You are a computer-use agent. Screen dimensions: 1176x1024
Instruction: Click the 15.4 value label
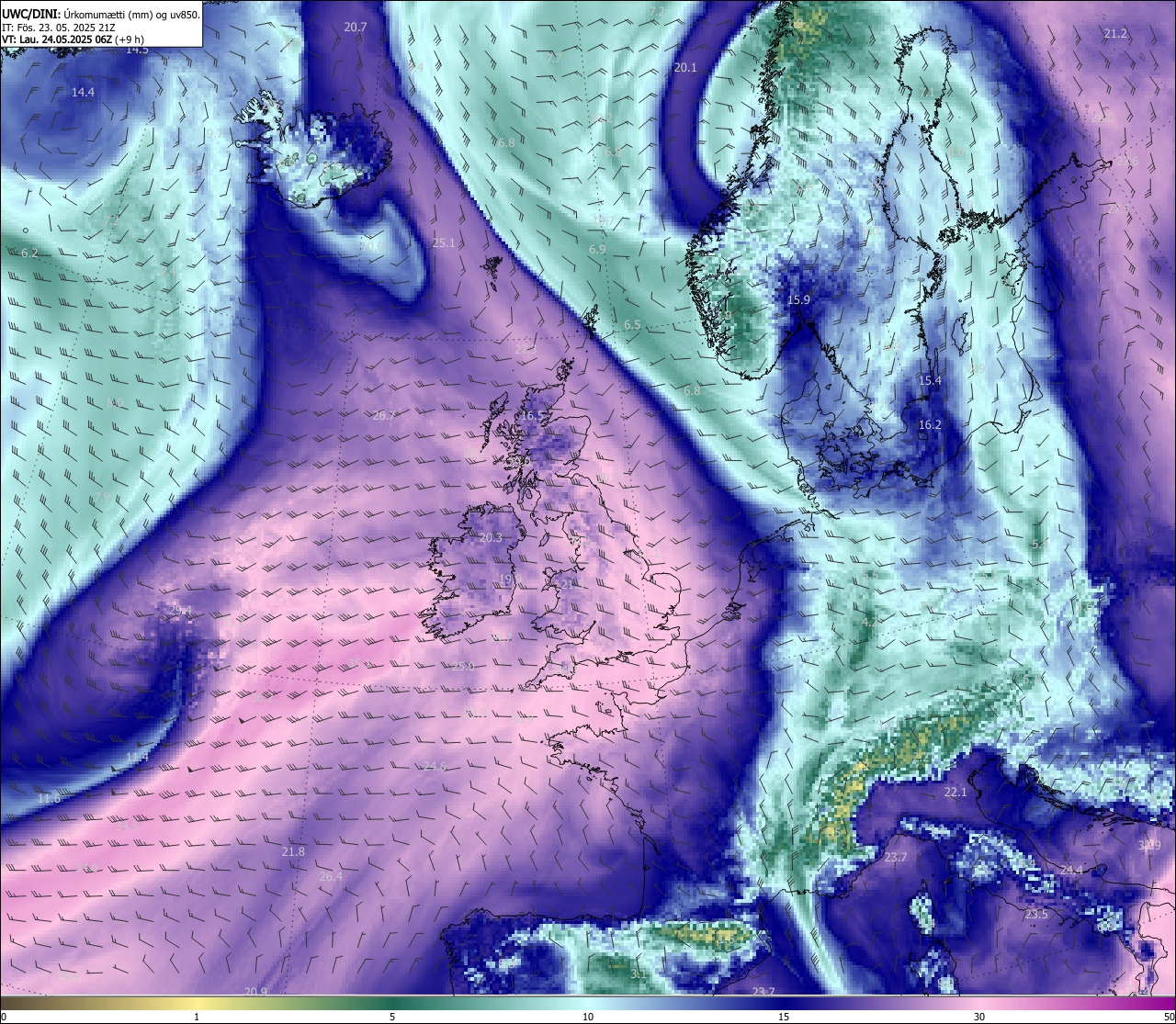pyautogui.click(x=930, y=381)
